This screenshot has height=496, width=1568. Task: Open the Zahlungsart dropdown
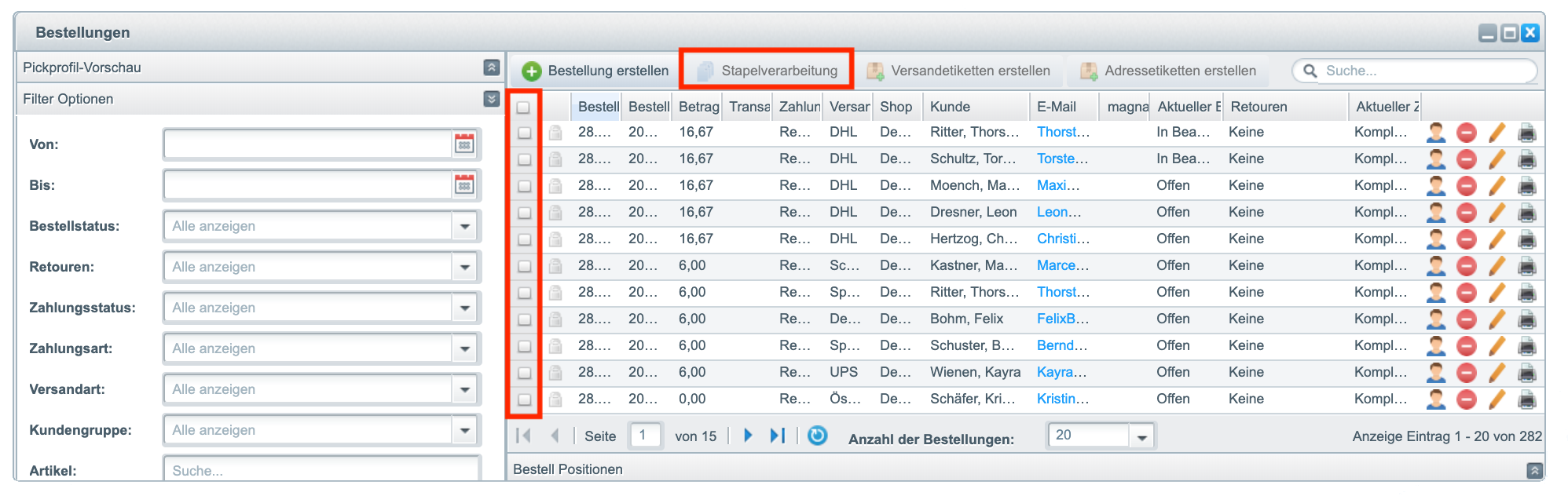(x=464, y=348)
